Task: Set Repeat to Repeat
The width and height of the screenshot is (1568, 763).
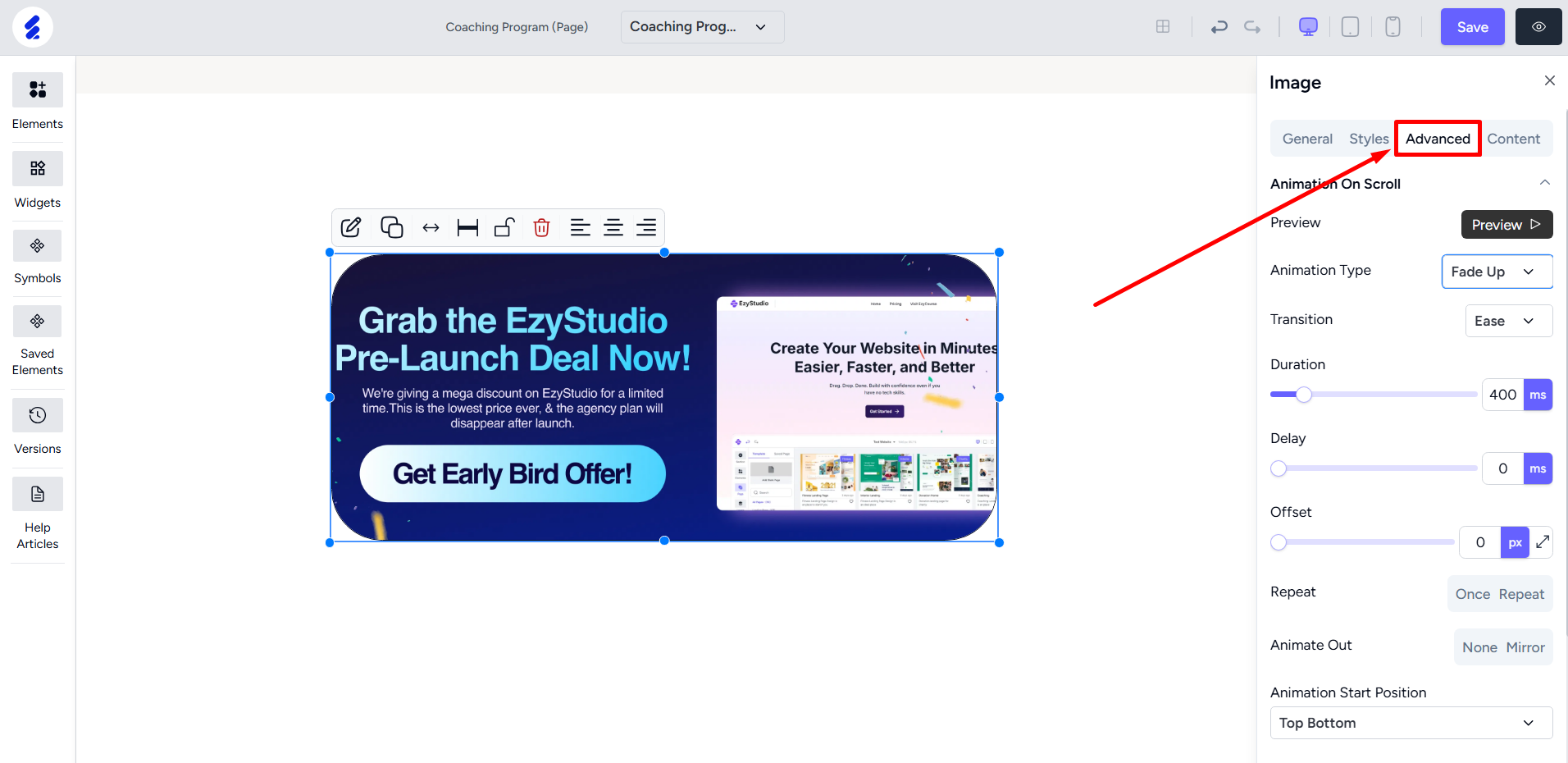Action: click(x=1521, y=594)
